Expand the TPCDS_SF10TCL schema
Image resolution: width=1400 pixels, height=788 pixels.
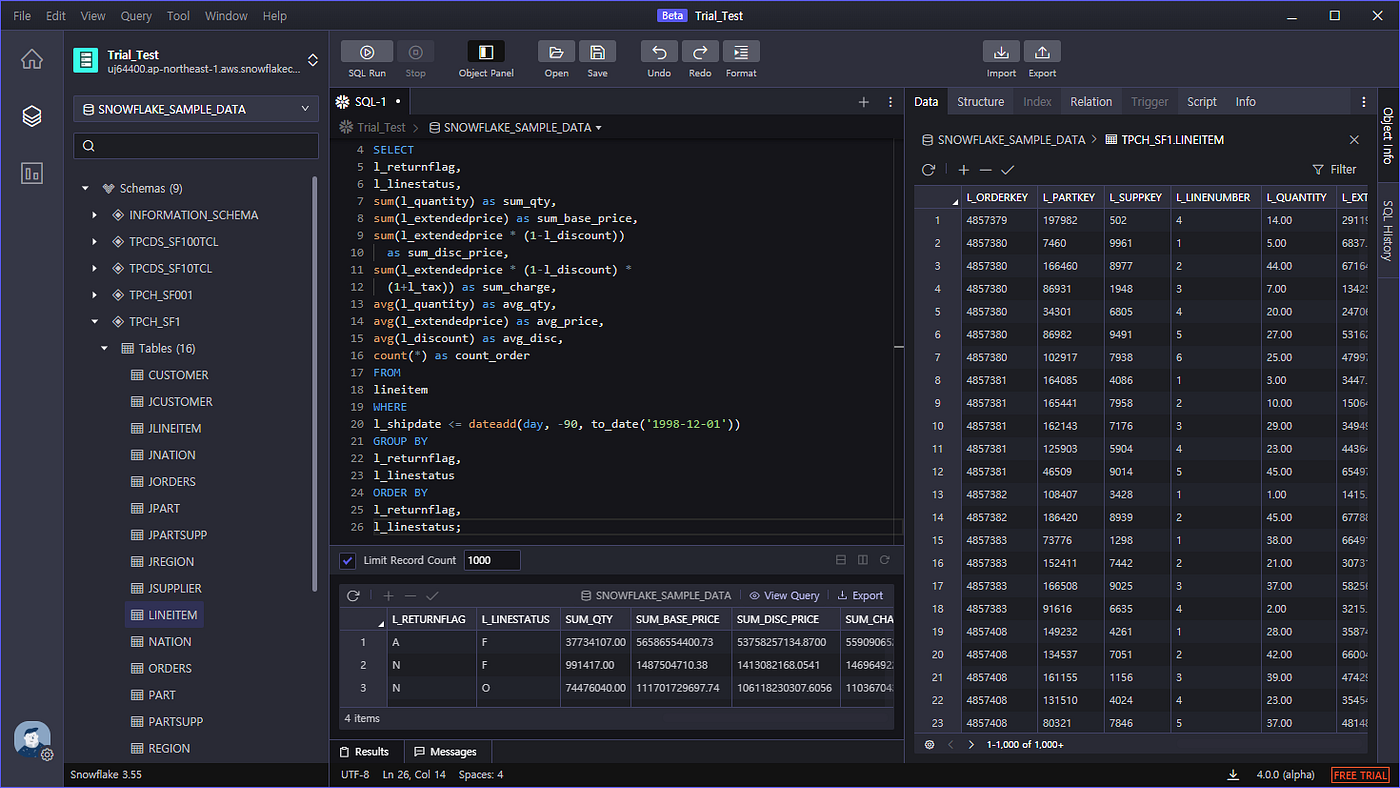94,267
